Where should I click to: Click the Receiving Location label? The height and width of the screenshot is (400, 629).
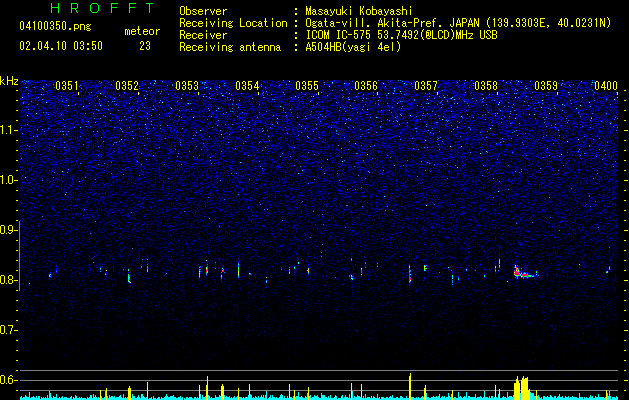233,23
